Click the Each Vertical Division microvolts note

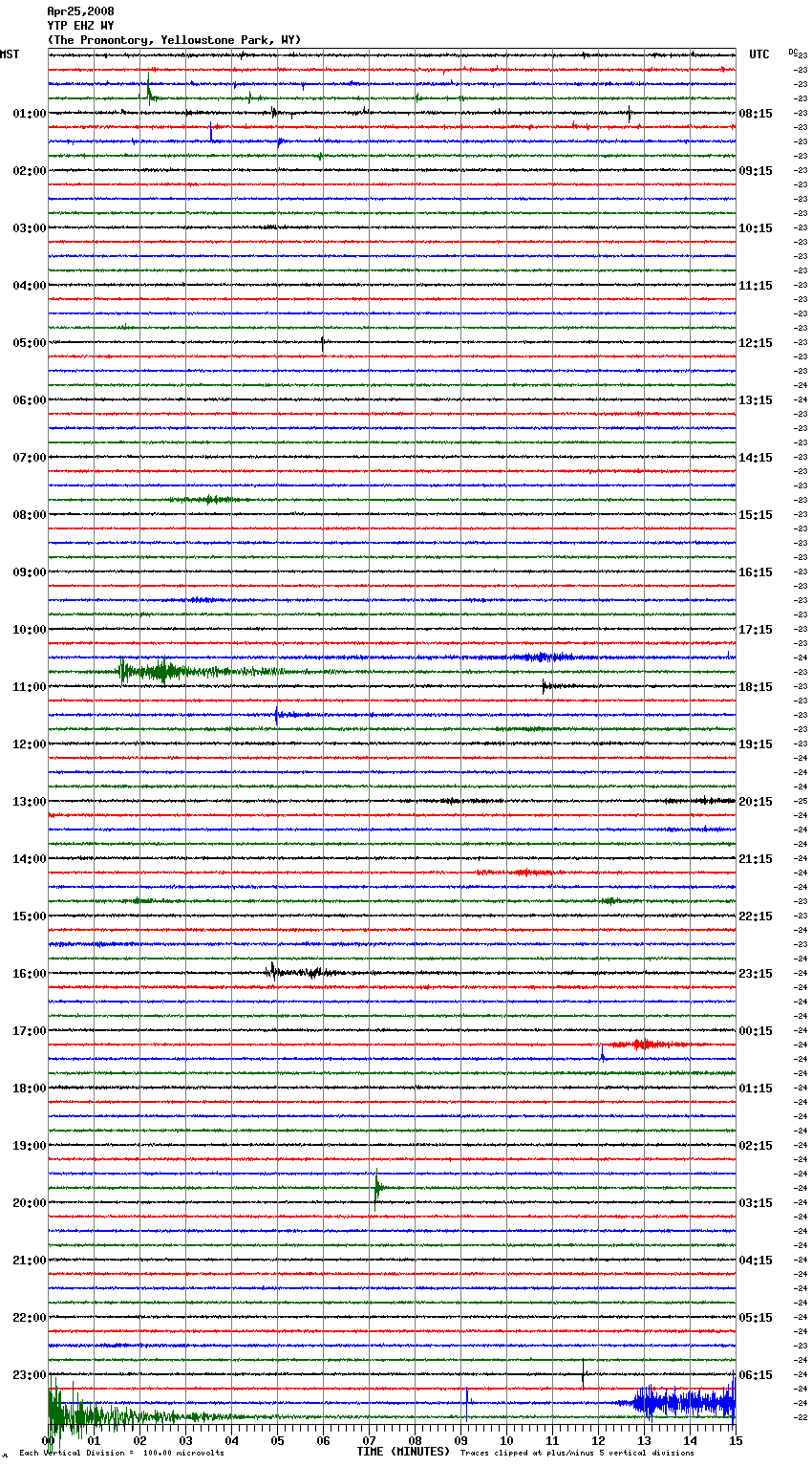(122, 1454)
